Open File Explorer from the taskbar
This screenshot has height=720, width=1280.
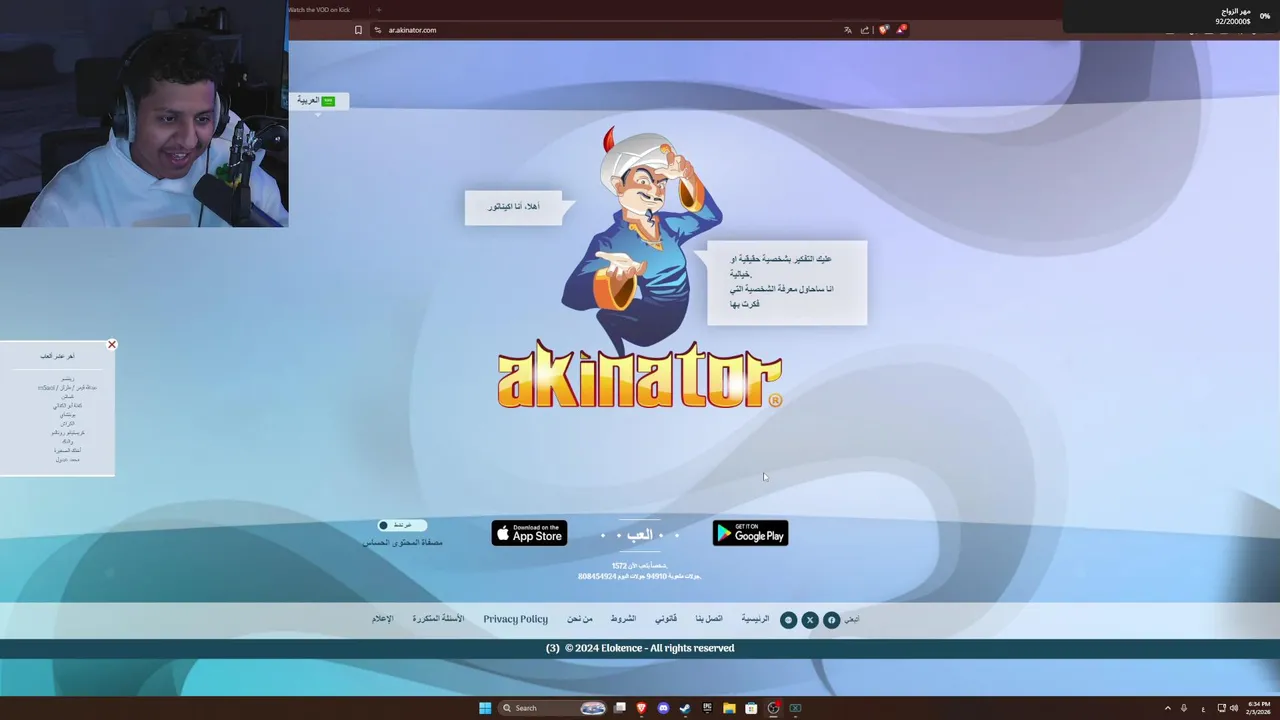click(x=729, y=708)
